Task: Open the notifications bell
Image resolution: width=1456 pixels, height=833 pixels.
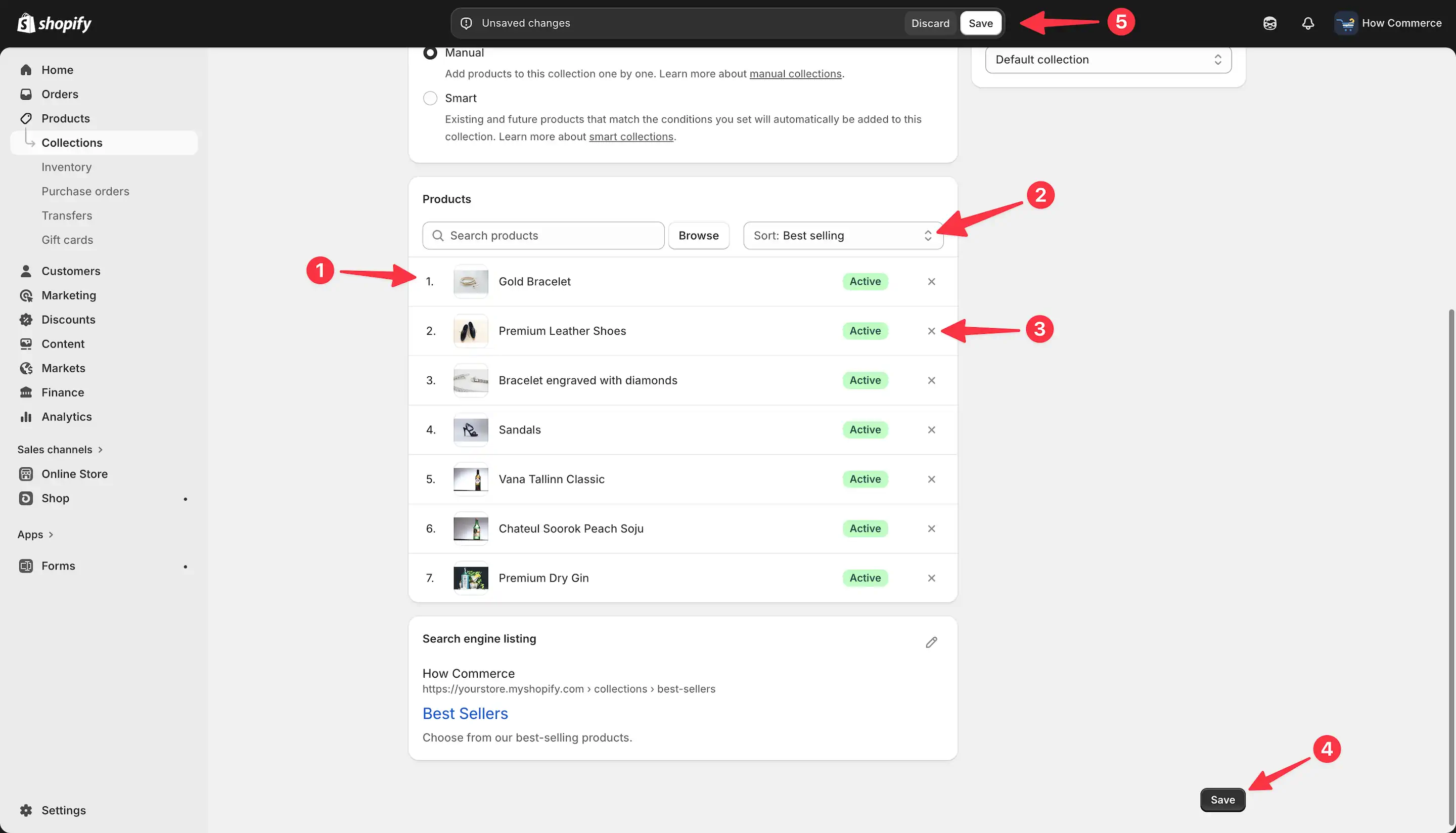Action: 1308,23
